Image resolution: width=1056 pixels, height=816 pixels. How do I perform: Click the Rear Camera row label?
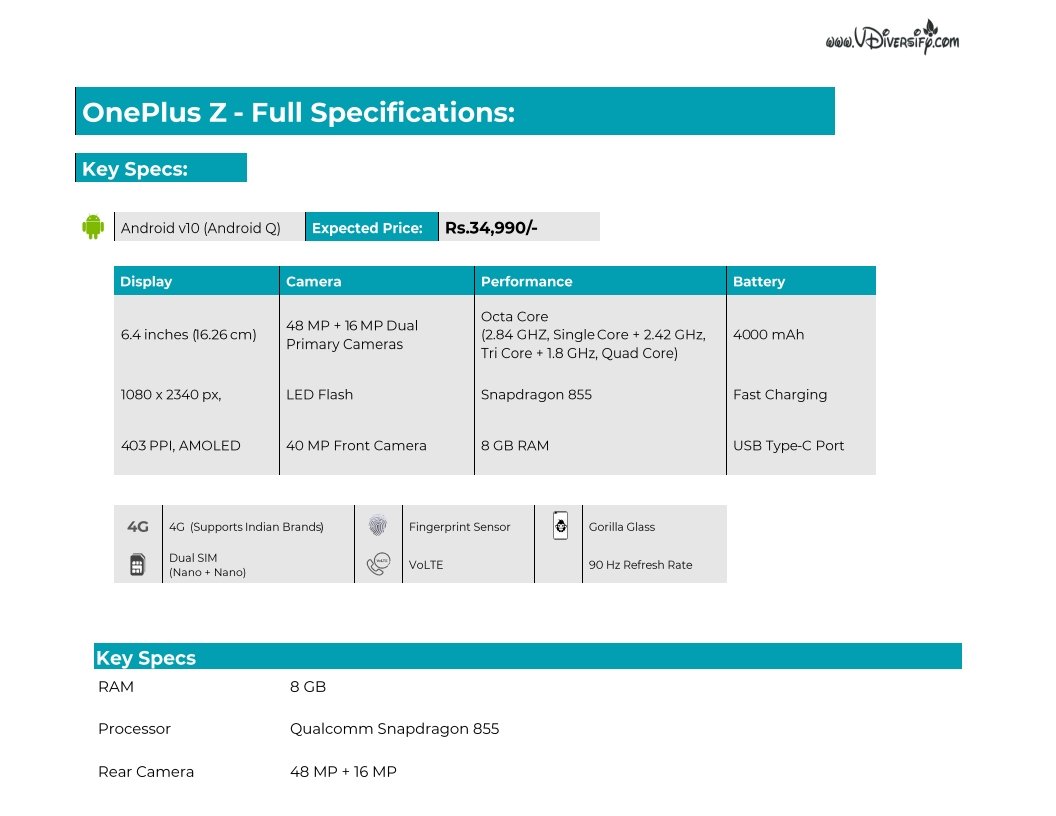[145, 772]
